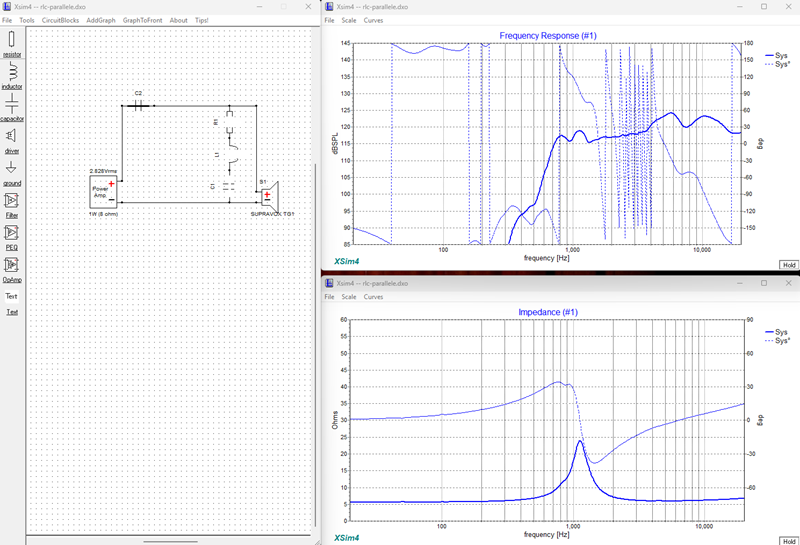Open Scale menu of Frequency Response window
The width and height of the screenshot is (800, 545).
pos(349,20)
